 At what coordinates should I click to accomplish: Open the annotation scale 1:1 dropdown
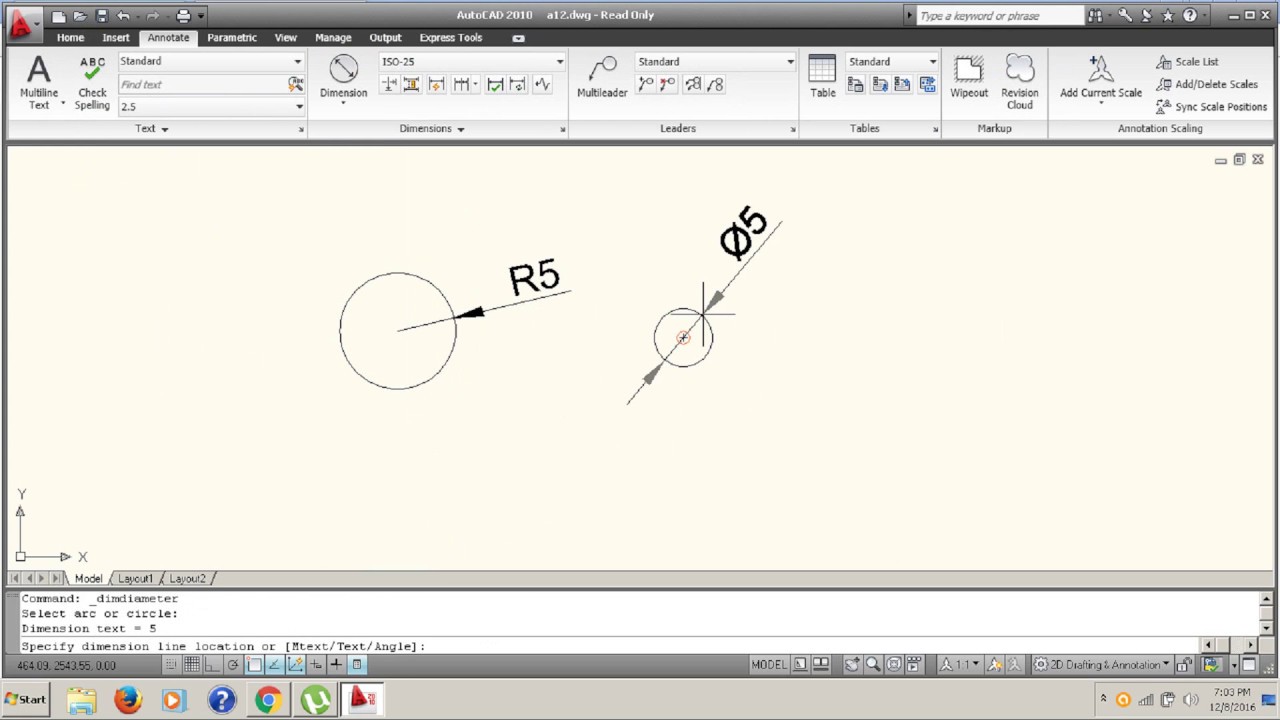click(x=960, y=665)
